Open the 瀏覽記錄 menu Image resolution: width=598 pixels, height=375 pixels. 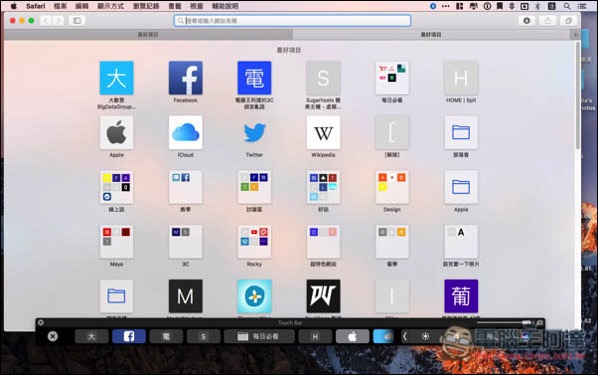coord(146,6)
